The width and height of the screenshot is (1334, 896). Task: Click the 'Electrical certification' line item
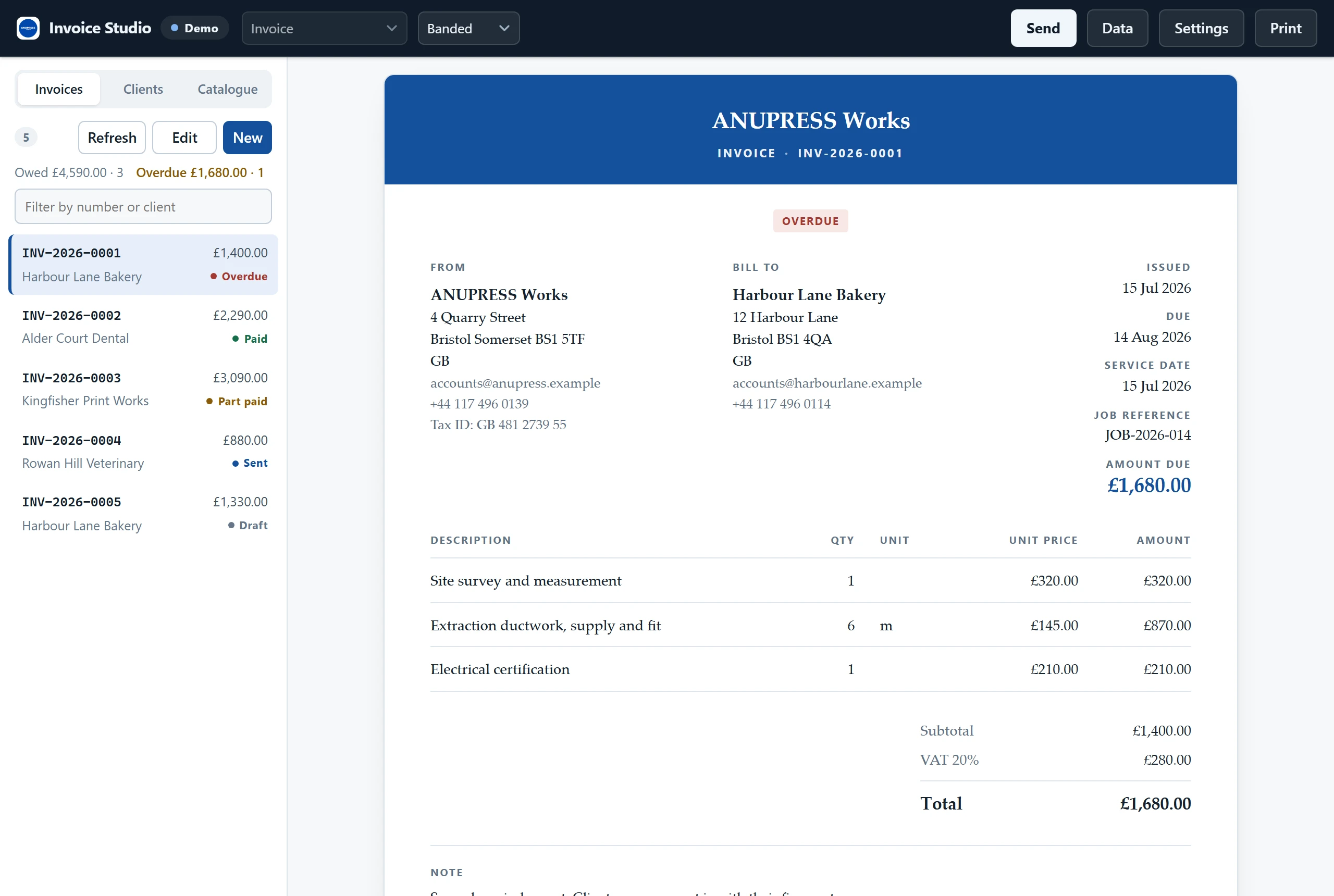point(500,669)
